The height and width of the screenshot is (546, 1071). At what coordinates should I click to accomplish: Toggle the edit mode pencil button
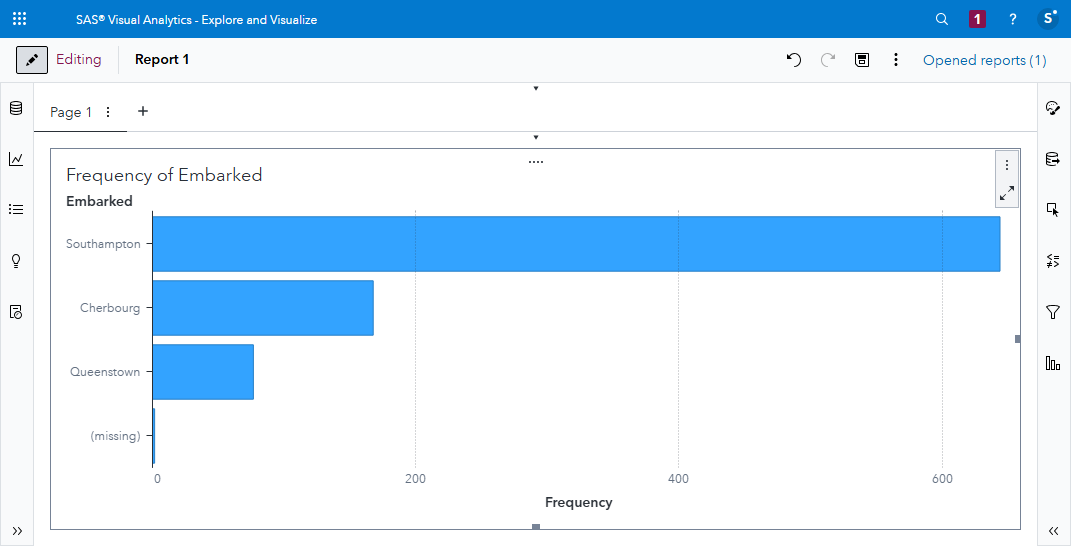[32, 60]
